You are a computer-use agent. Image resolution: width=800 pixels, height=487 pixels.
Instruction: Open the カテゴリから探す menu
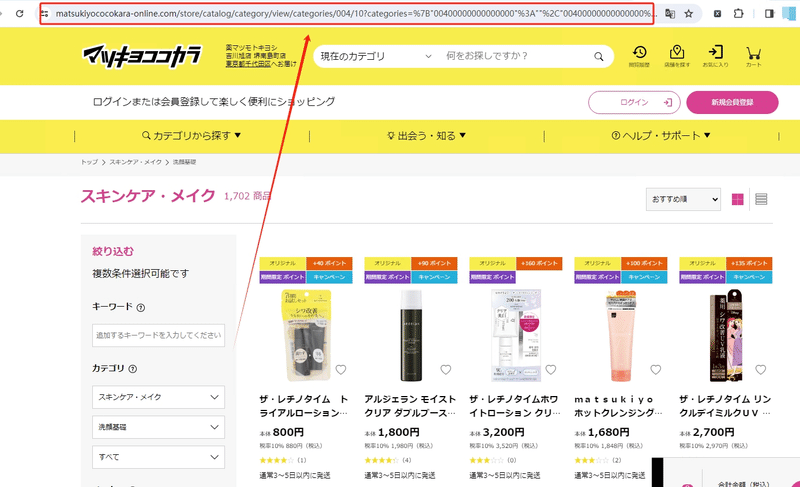coord(191,136)
